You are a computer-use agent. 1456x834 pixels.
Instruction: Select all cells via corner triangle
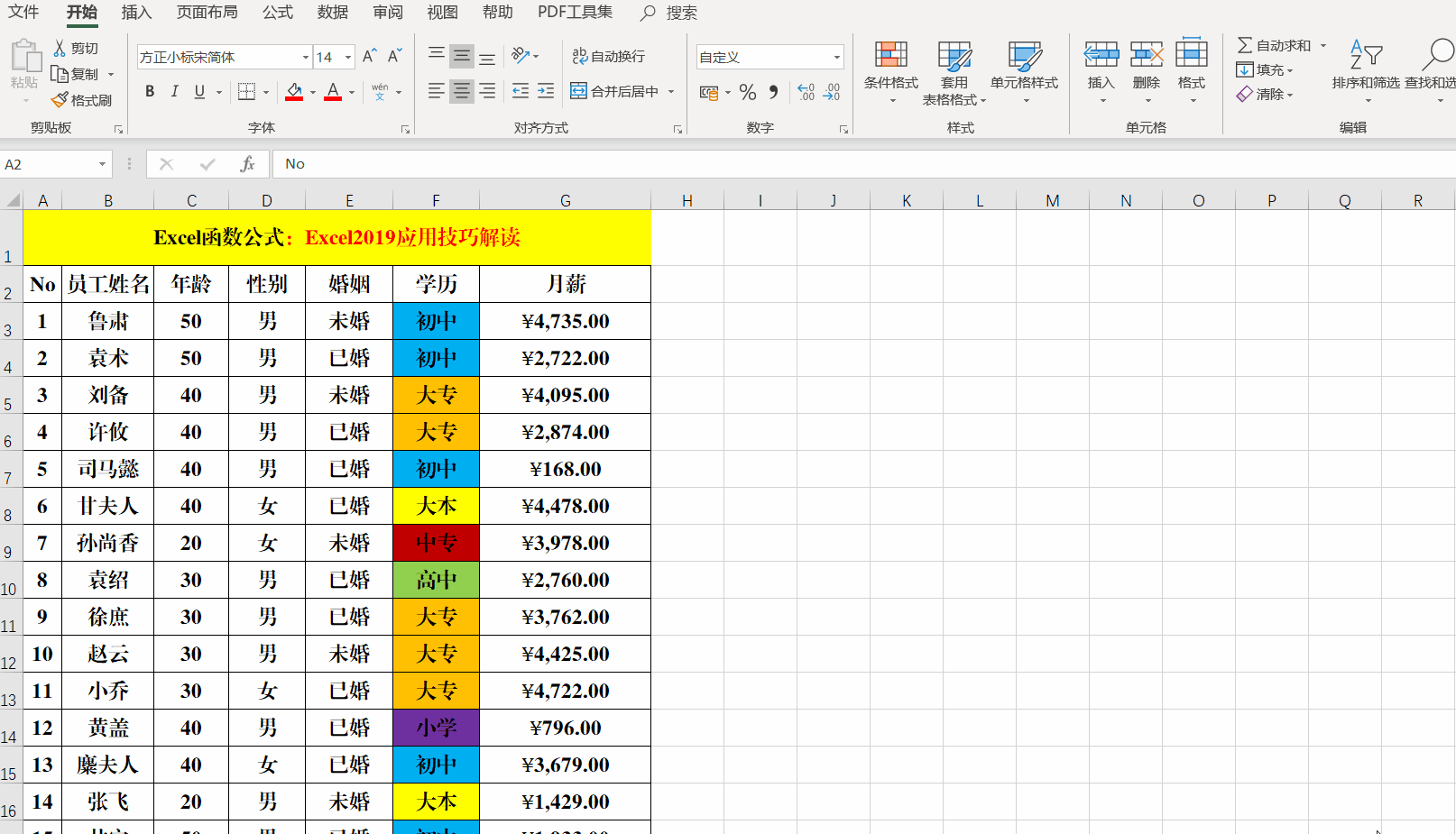[x=13, y=200]
